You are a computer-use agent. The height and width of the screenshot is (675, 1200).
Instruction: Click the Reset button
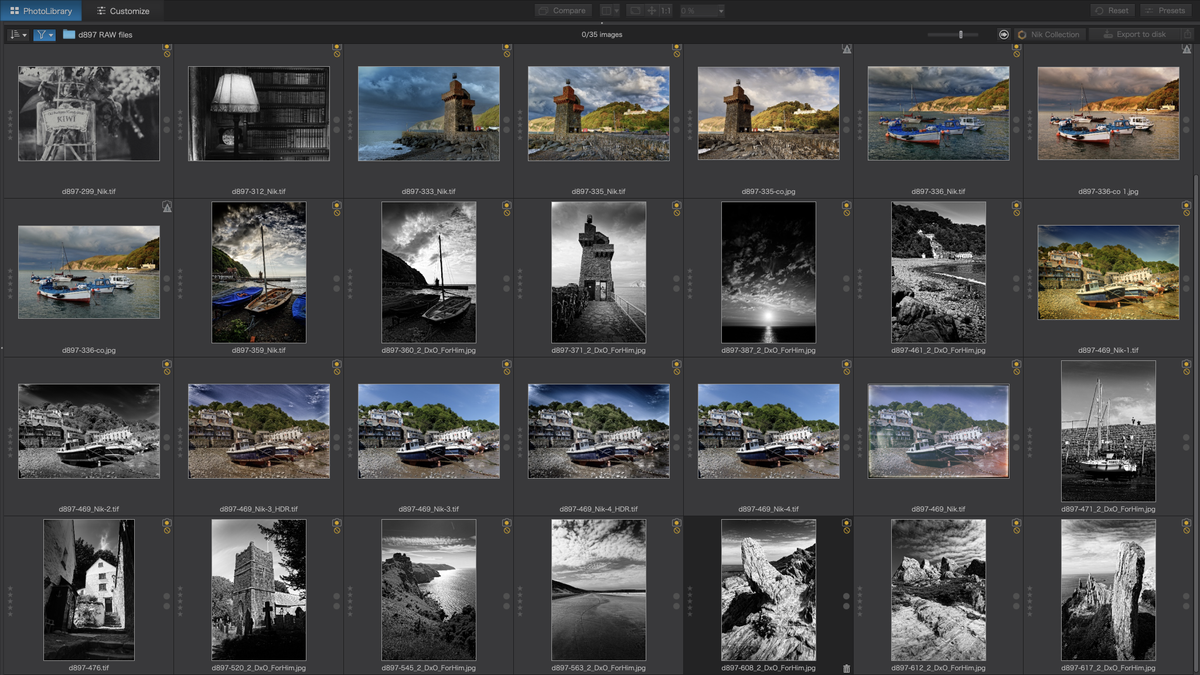[1112, 11]
